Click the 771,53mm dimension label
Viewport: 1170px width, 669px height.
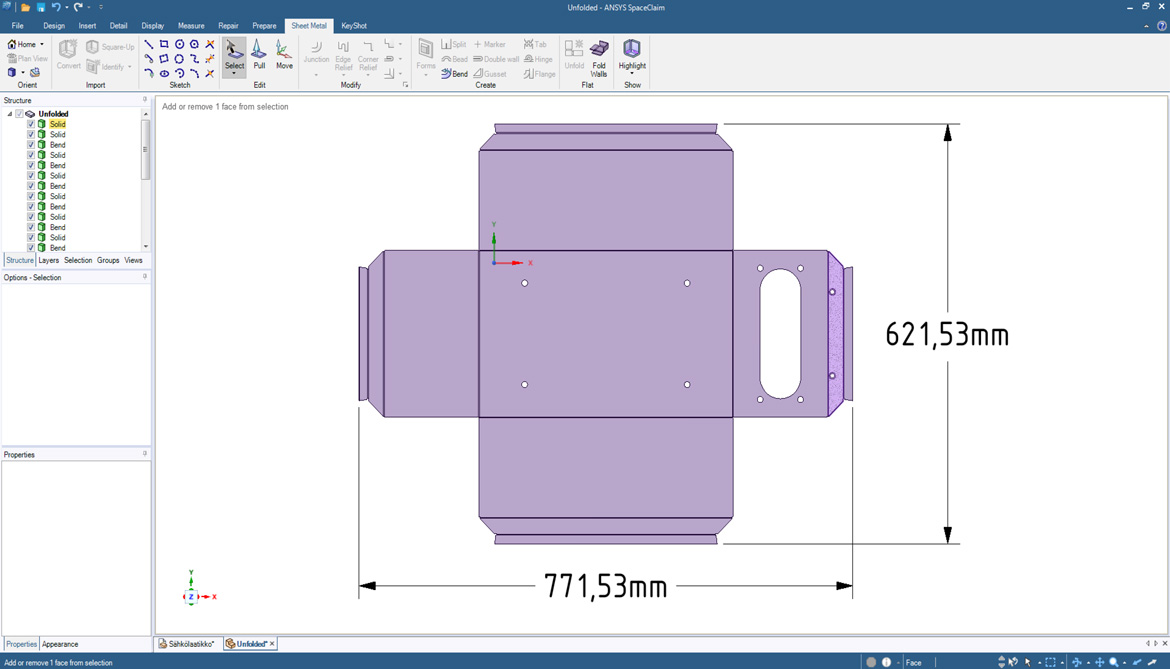[605, 586]
